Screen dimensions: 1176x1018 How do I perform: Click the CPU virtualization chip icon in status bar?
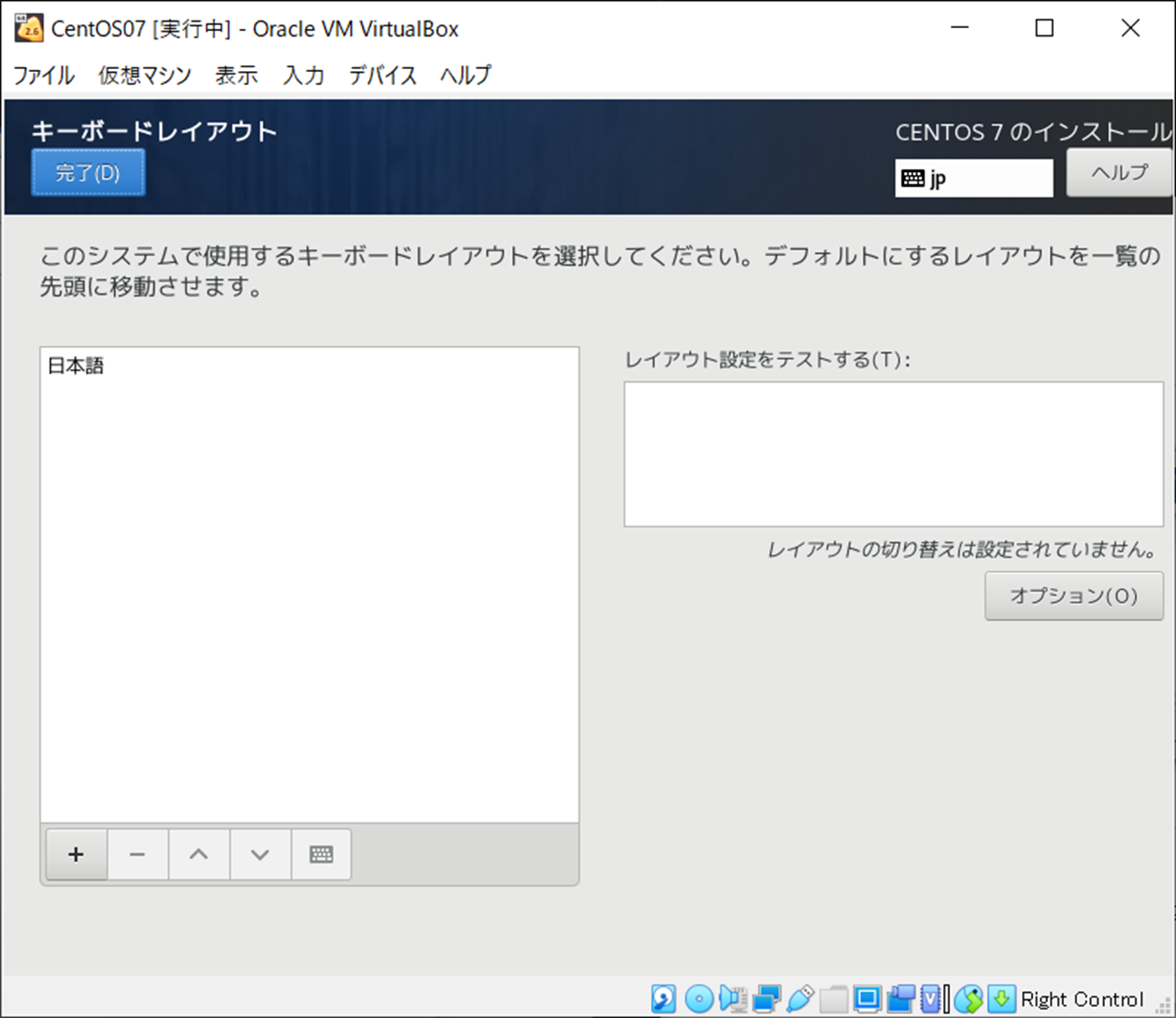tap(932, 998)
